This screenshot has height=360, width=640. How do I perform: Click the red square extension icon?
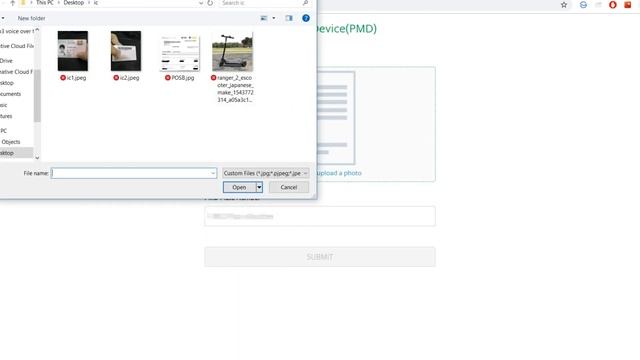(628, 5)
